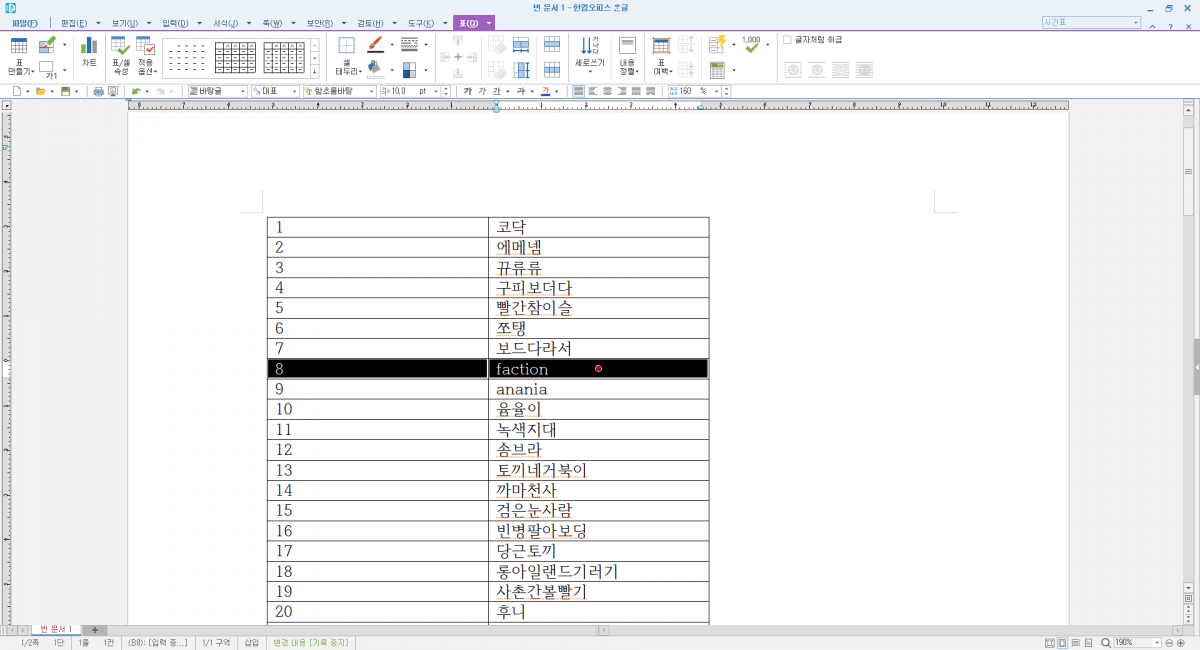
Task: Open the font color 가 dropdown arrow
Action: click(x=558, y=91)
